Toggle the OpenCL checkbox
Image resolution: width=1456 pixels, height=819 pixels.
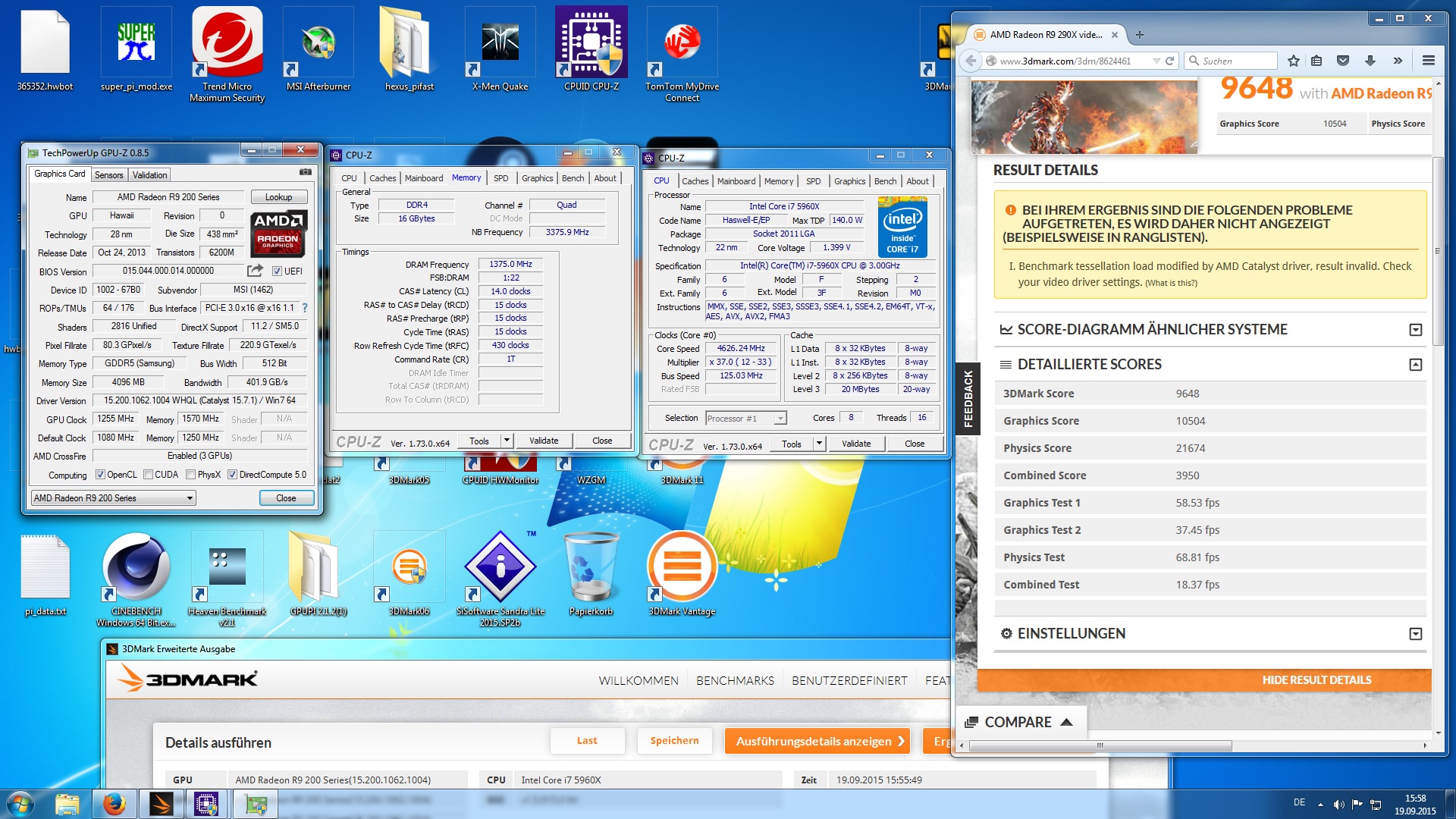(x=100, y=475)
